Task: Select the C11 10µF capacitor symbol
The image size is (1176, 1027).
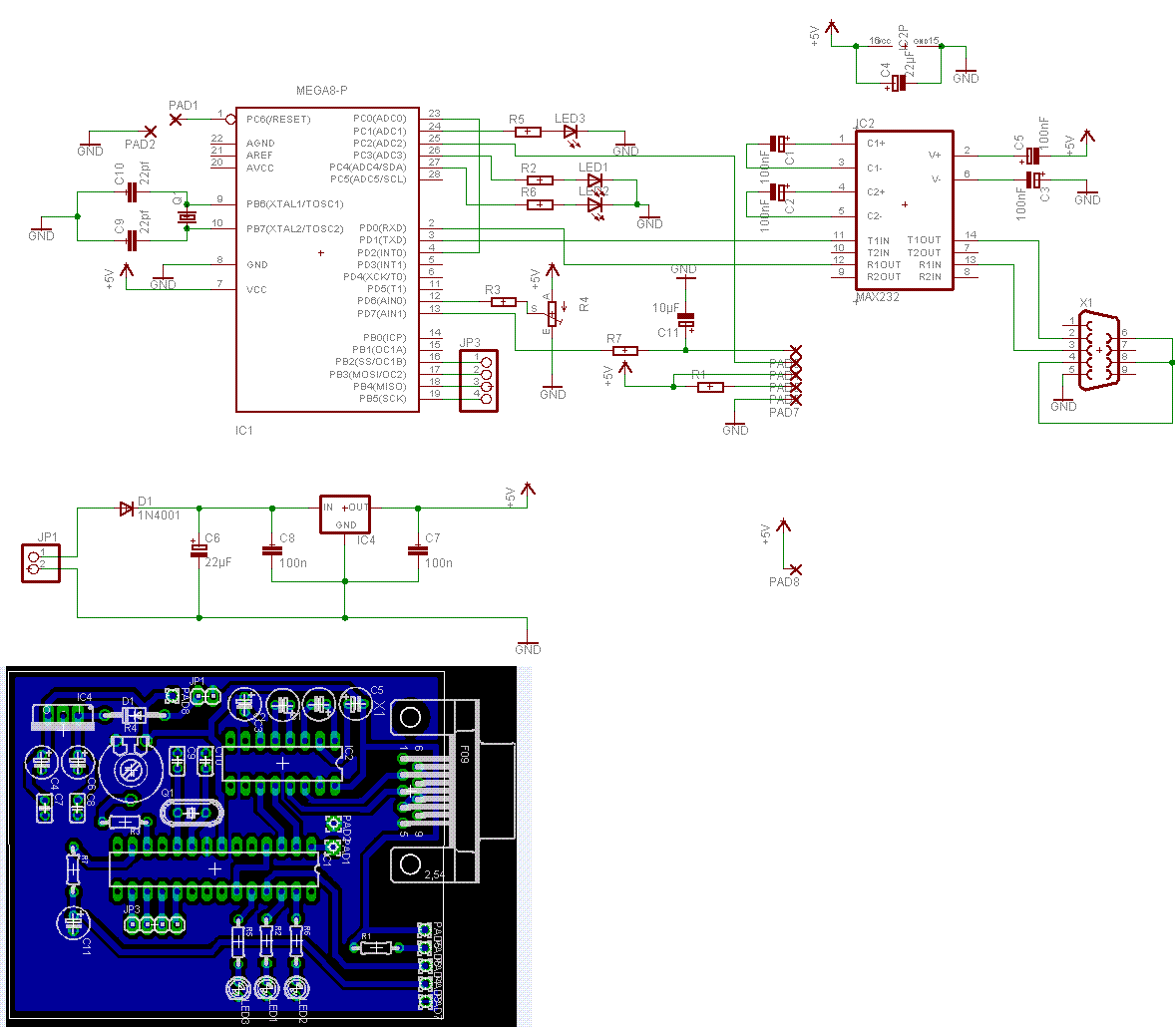Action: (x=685, y=320)
